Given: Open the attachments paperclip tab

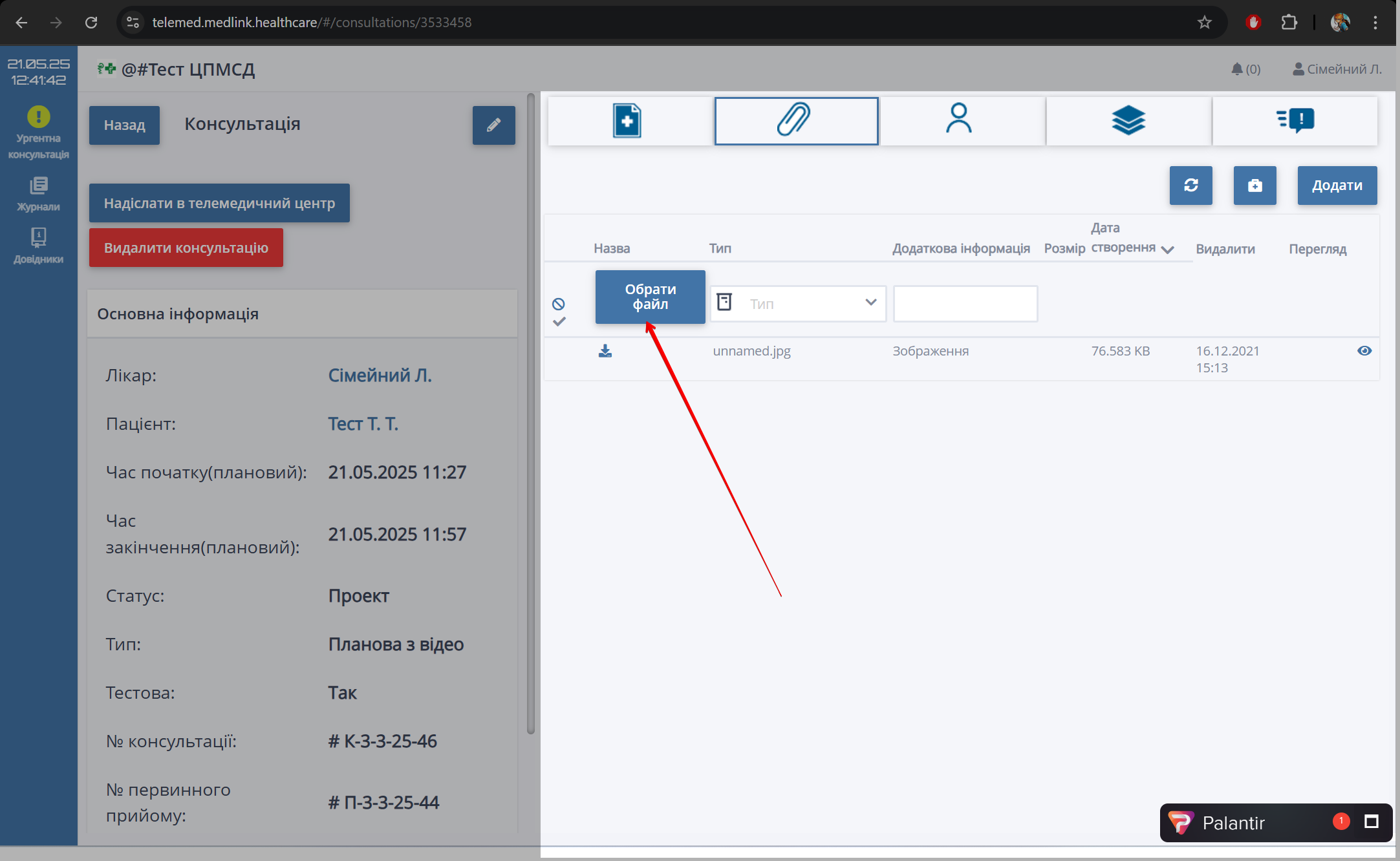Looking at the screenshot, I should [796, 121].
